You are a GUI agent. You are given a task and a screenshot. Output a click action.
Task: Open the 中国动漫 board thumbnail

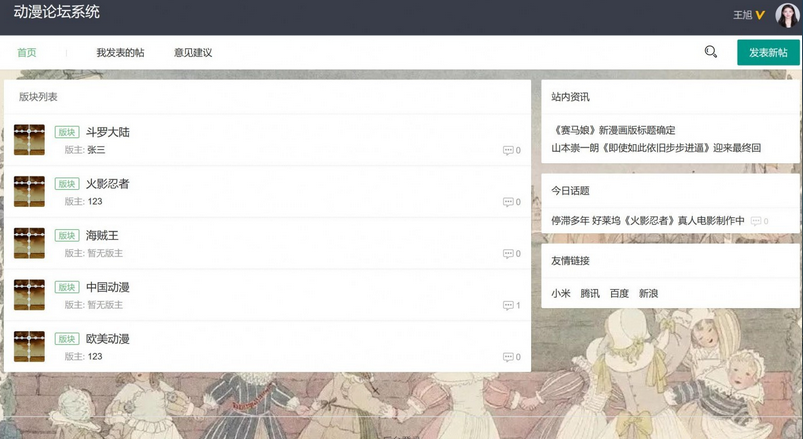[29, 295]
